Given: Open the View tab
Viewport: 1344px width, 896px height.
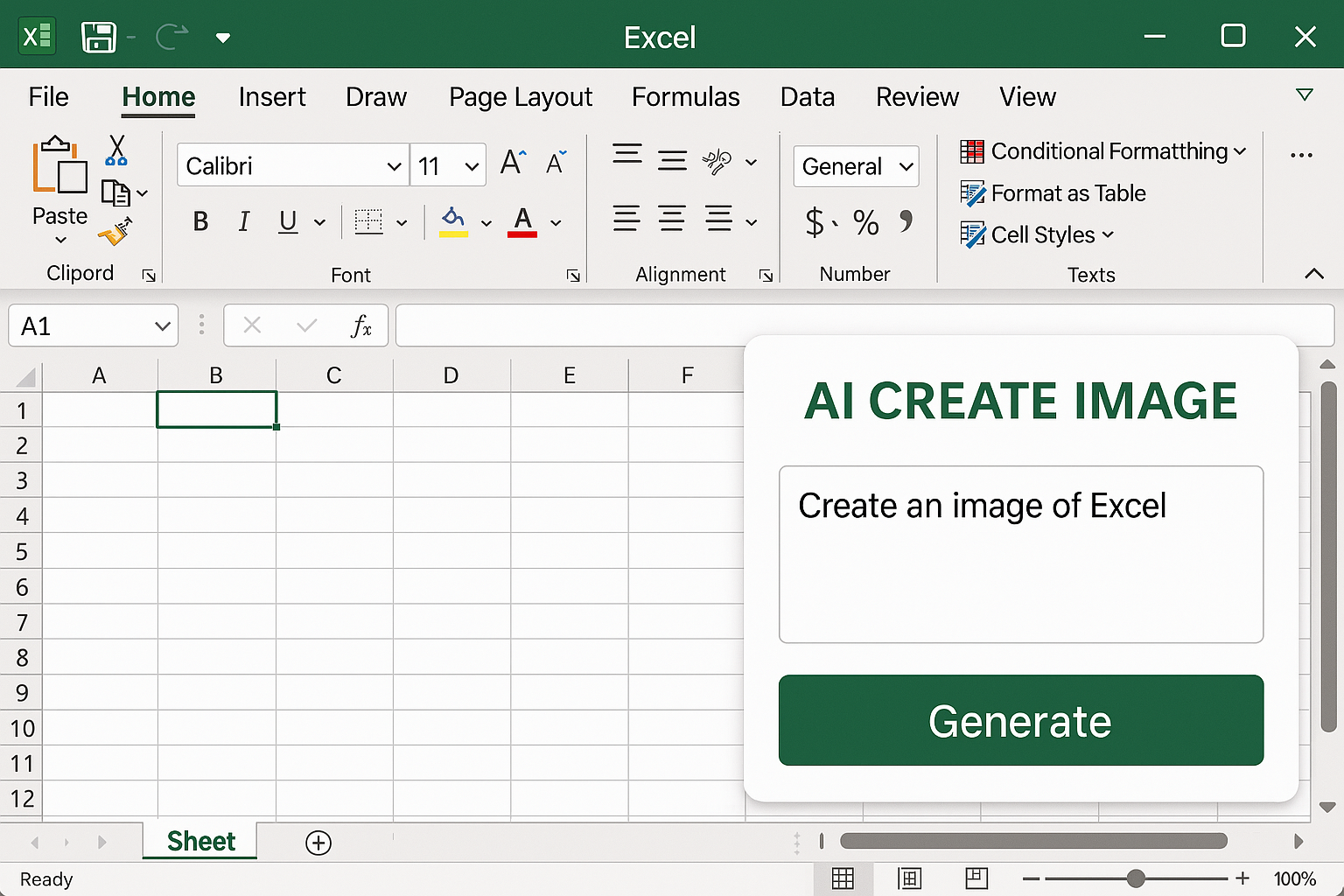Looking at the screenshot, I should click(x=1028, y=97).
